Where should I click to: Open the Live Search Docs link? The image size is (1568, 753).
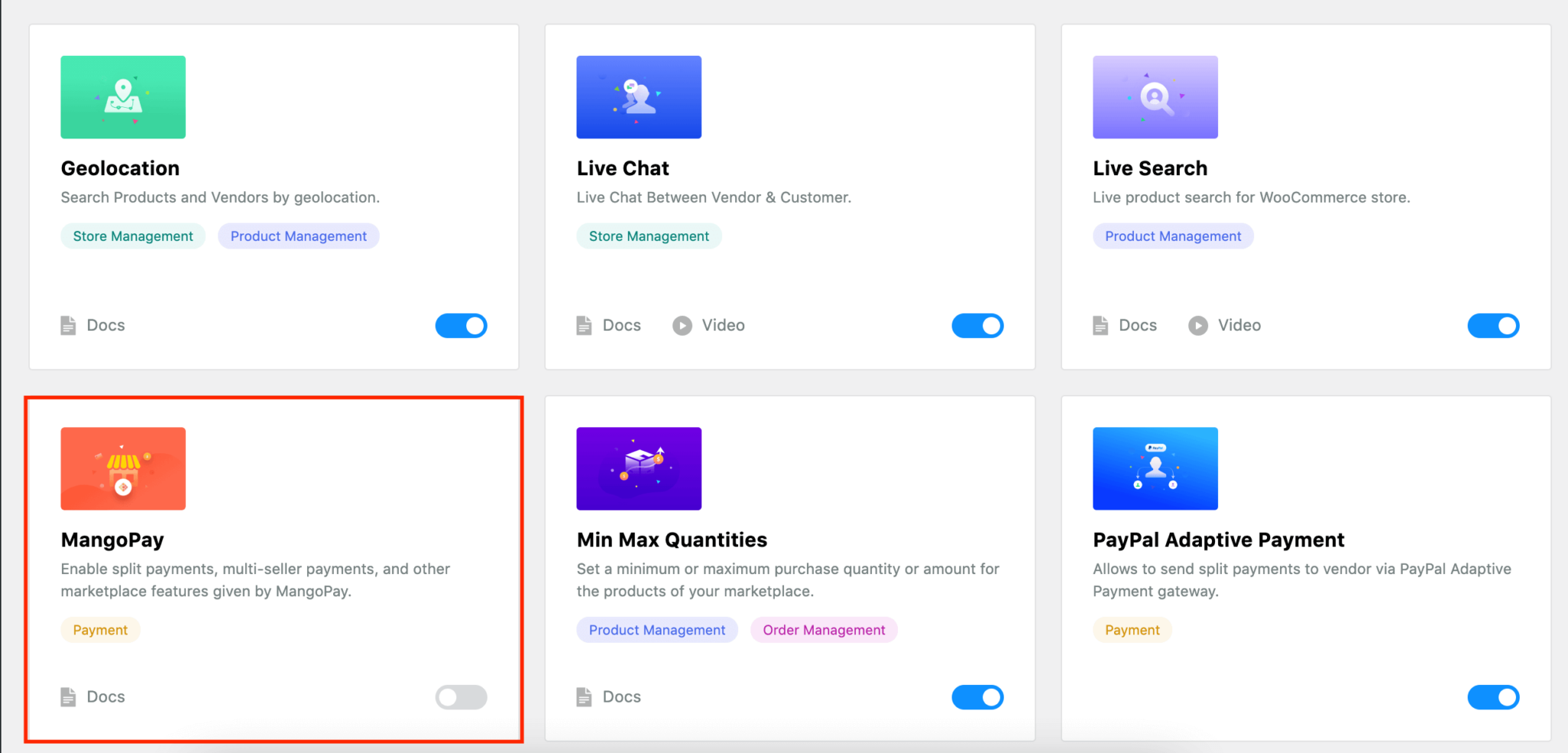(1137, 325)
